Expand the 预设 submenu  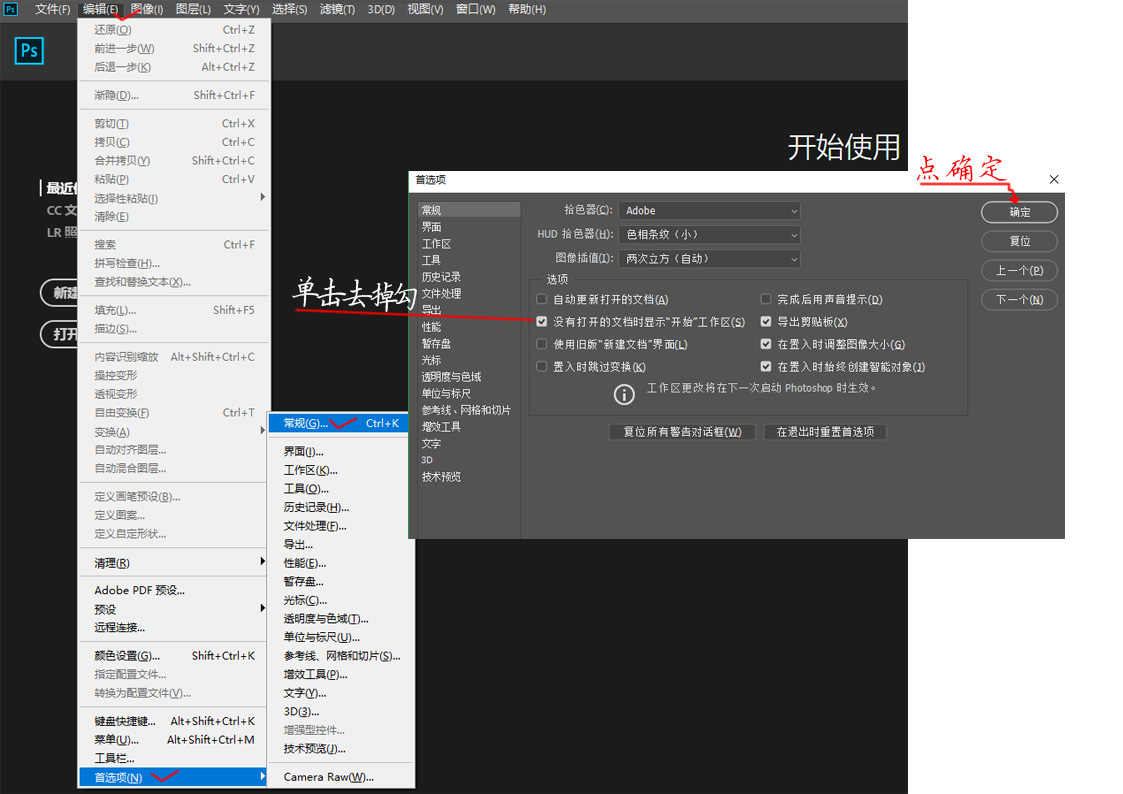(x=174, y=609)
